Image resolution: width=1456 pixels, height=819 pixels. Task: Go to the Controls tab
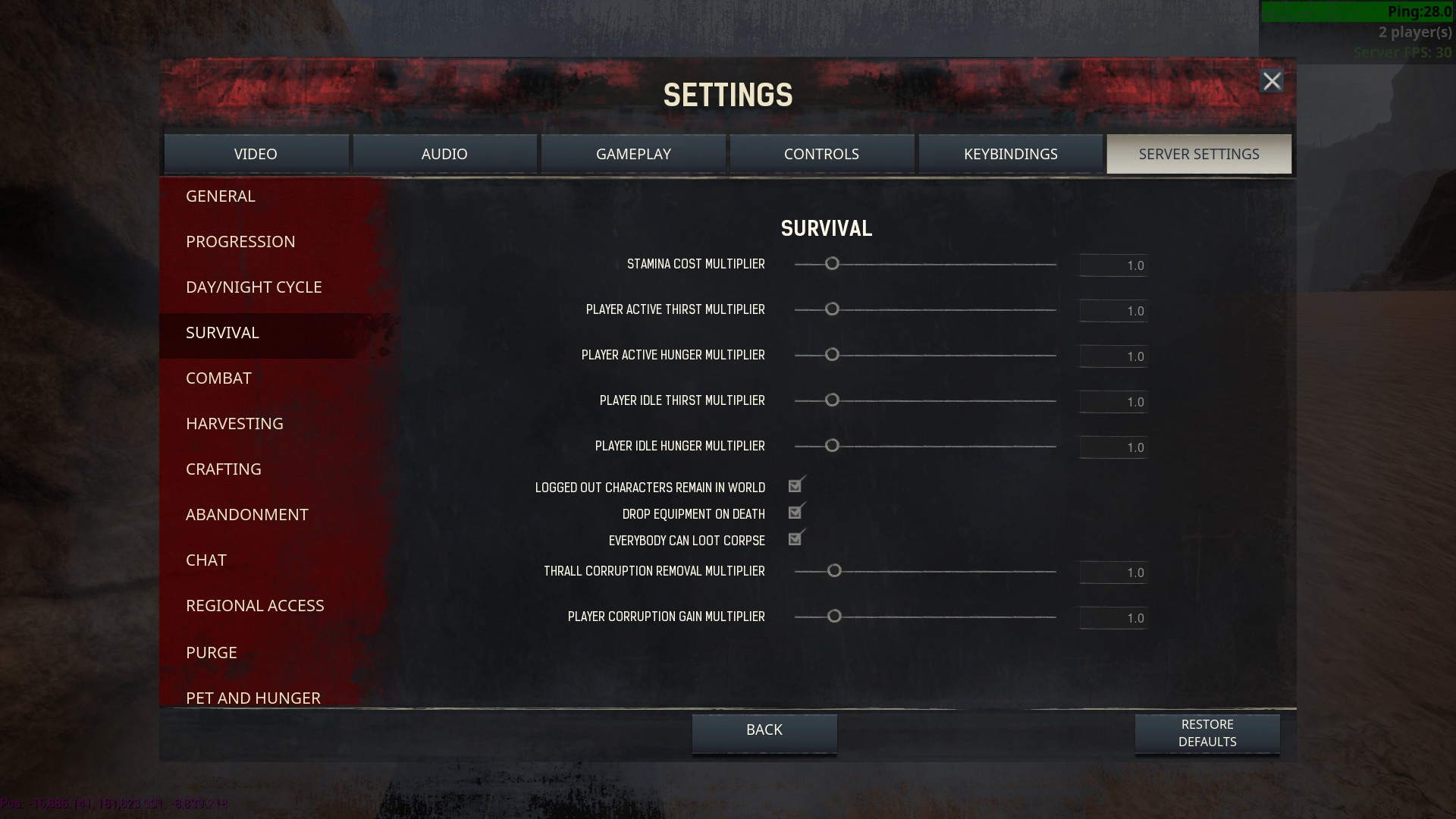pos(821,154)
